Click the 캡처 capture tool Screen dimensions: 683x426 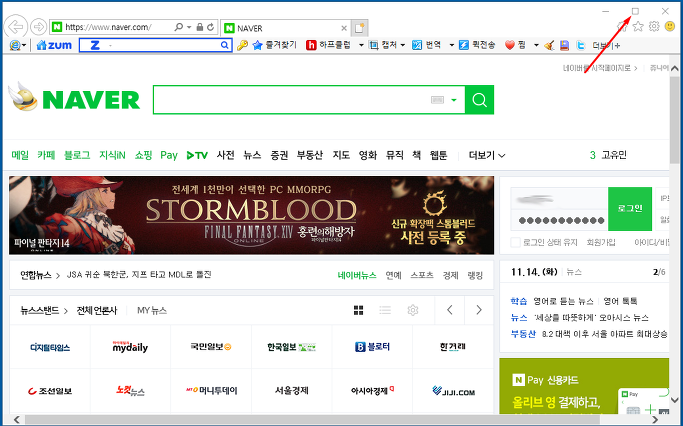pos(383,45)
